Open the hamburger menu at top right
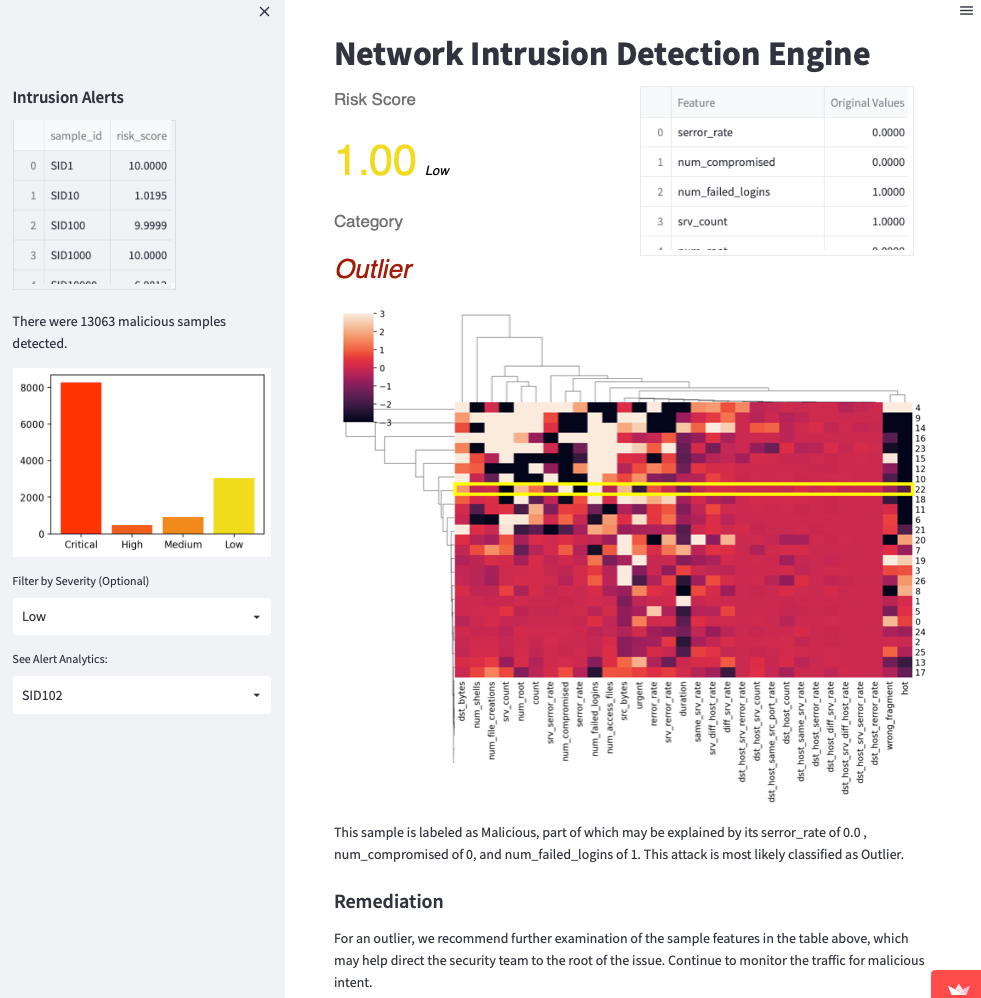Screen dimensions: 981x998 coord(966,10)
